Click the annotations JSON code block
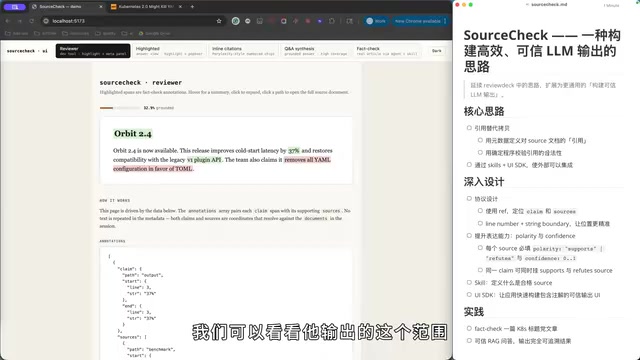Viewport: 640px width, 360px height. point(226,304)
